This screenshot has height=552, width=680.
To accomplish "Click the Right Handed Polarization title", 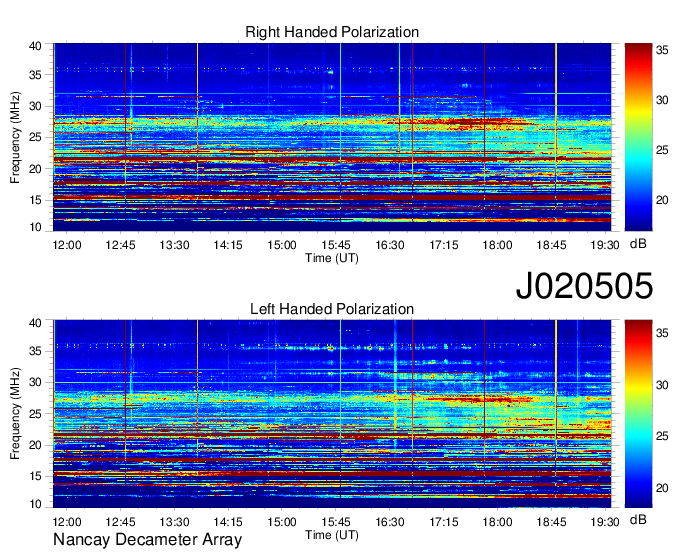I will pyautogui.click(x=332, y=32).
